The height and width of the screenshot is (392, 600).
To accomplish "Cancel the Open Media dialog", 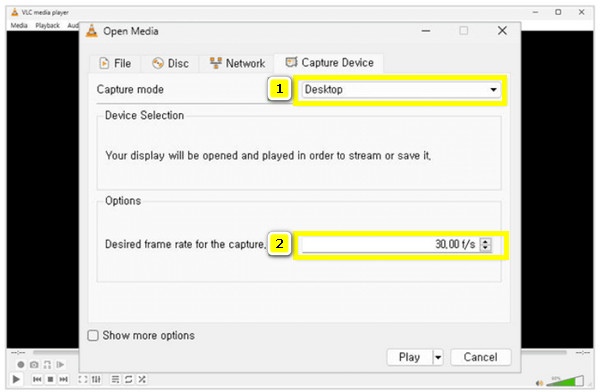I will [481, 357].
